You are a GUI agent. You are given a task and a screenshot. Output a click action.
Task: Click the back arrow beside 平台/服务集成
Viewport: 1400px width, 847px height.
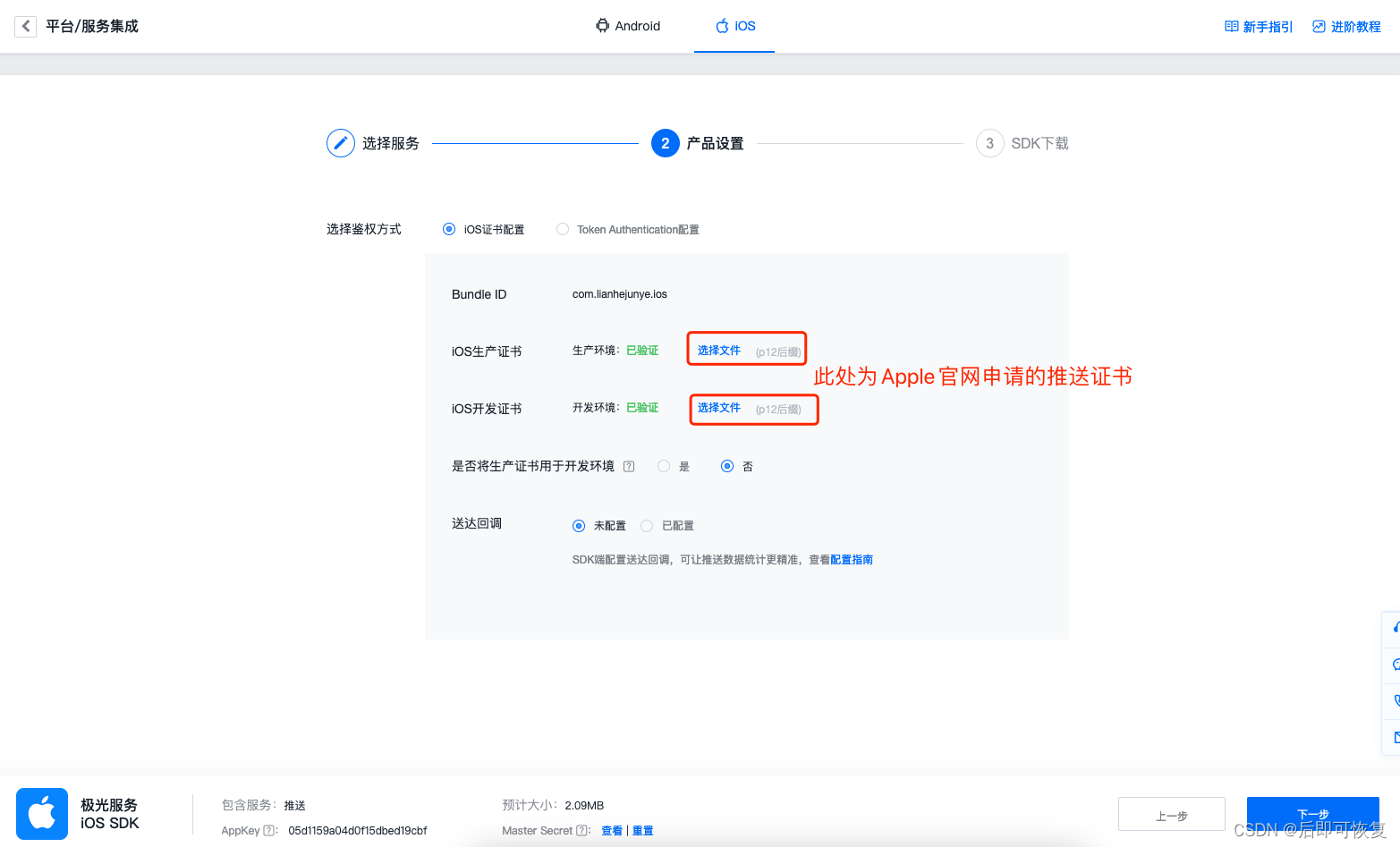coord(26,26)
